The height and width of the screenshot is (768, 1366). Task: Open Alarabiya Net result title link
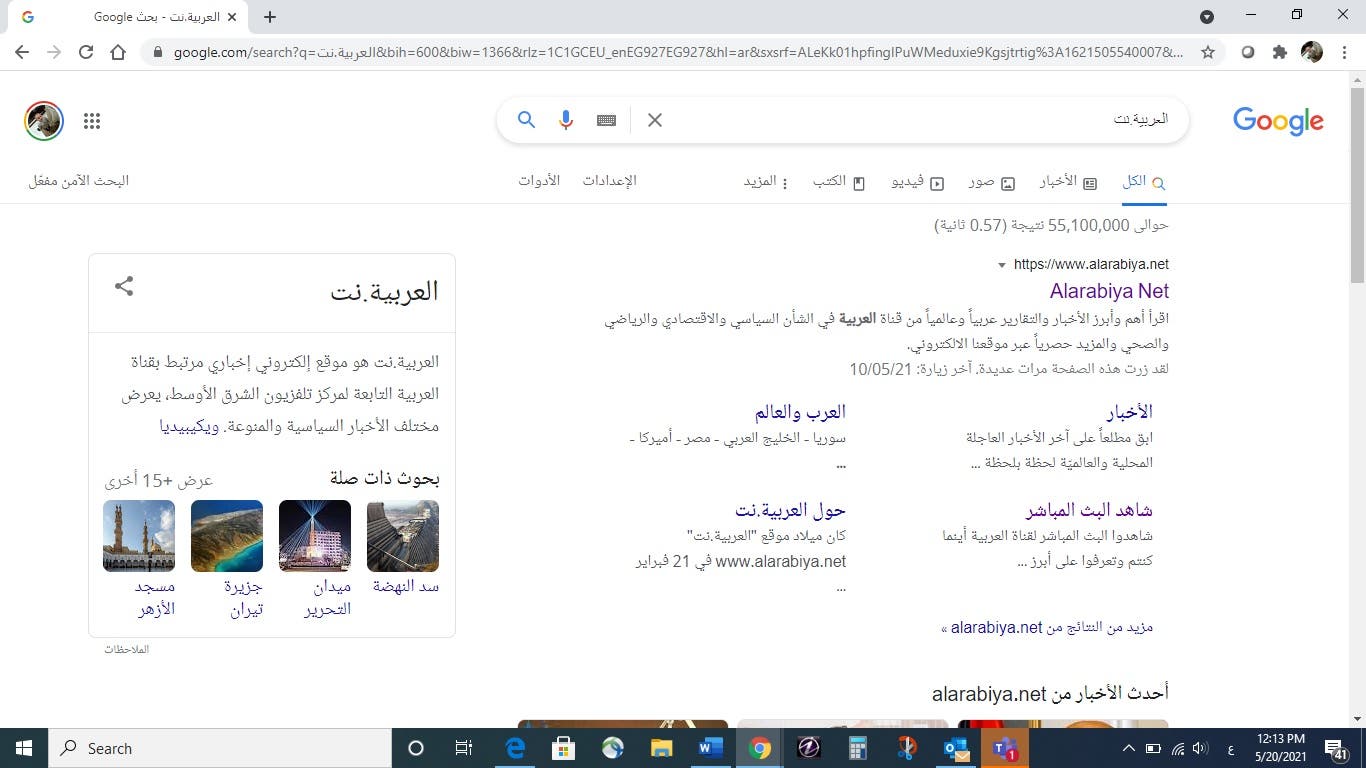1109,291
